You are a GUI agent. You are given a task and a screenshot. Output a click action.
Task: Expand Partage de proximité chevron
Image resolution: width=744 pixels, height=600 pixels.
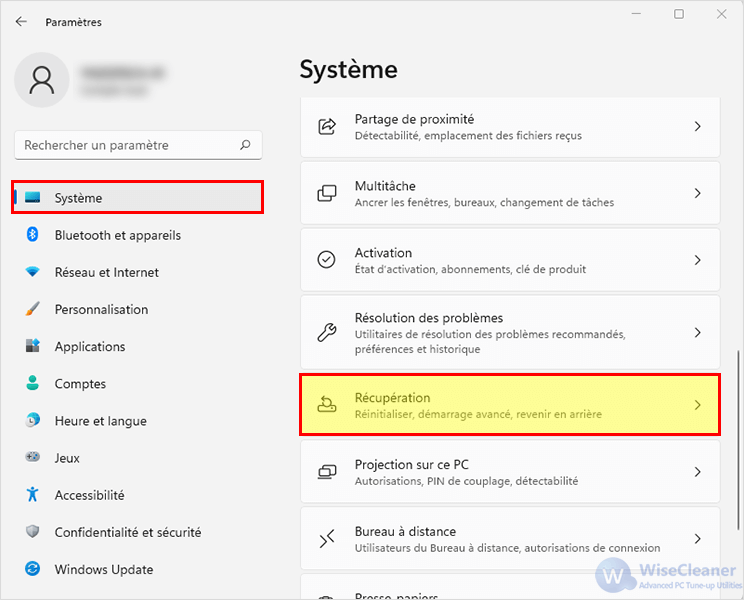pyautogui.click(x=698, y=126)
